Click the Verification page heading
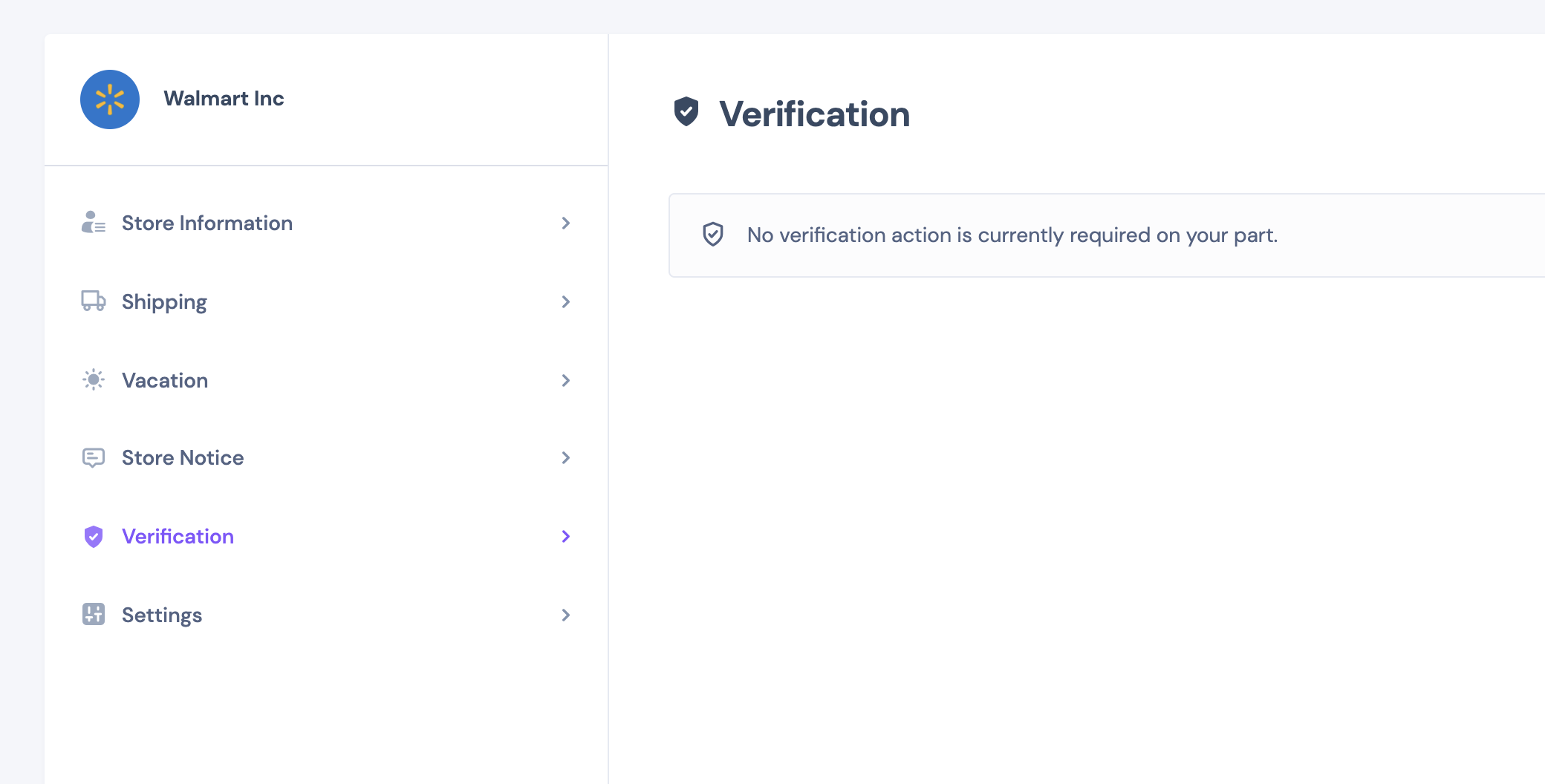Image resolution: width=1545 pixels, height=784 pixels. (813, 114)
